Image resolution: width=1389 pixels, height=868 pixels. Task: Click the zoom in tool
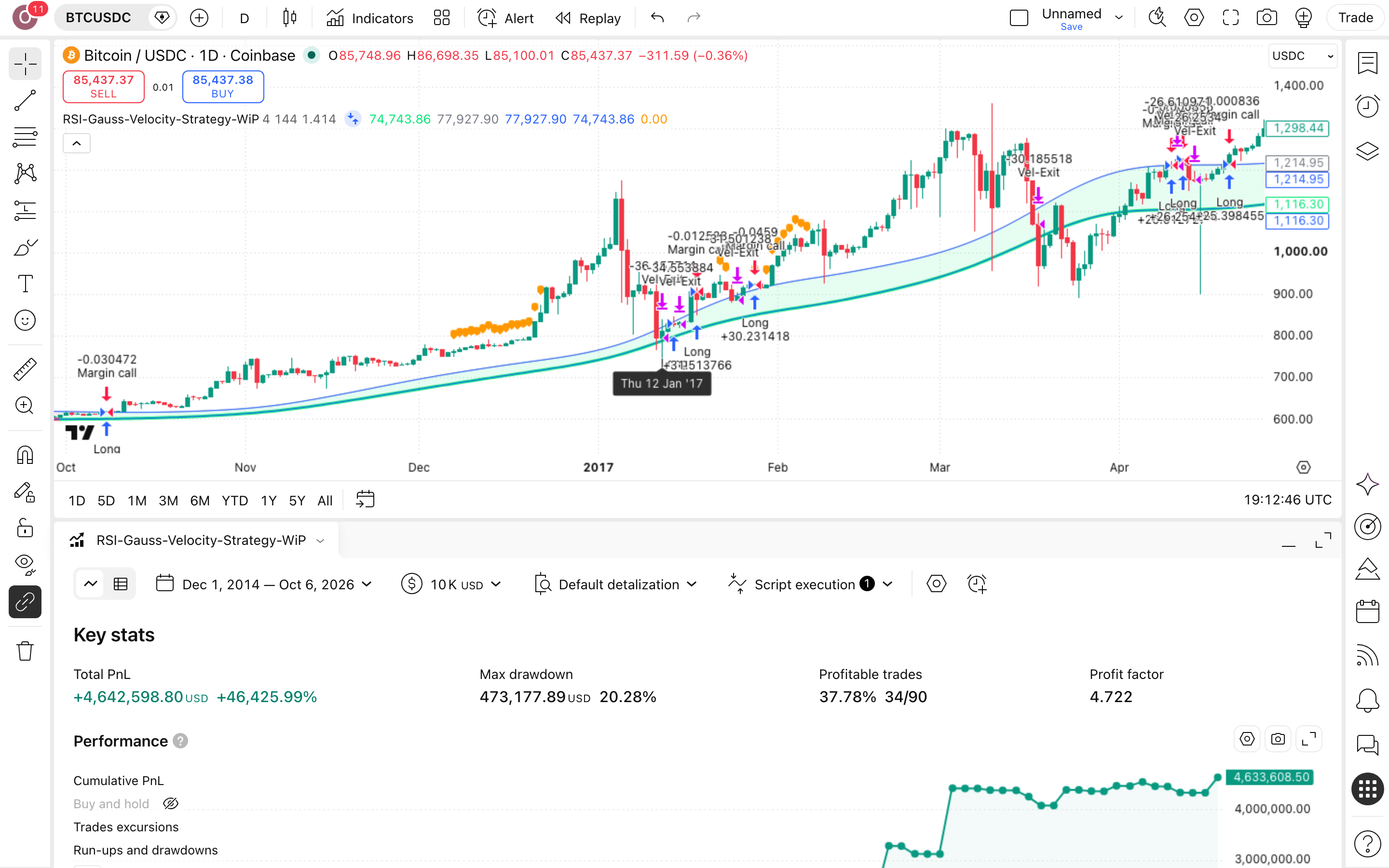pyautogui.click(x=25, y=406)
